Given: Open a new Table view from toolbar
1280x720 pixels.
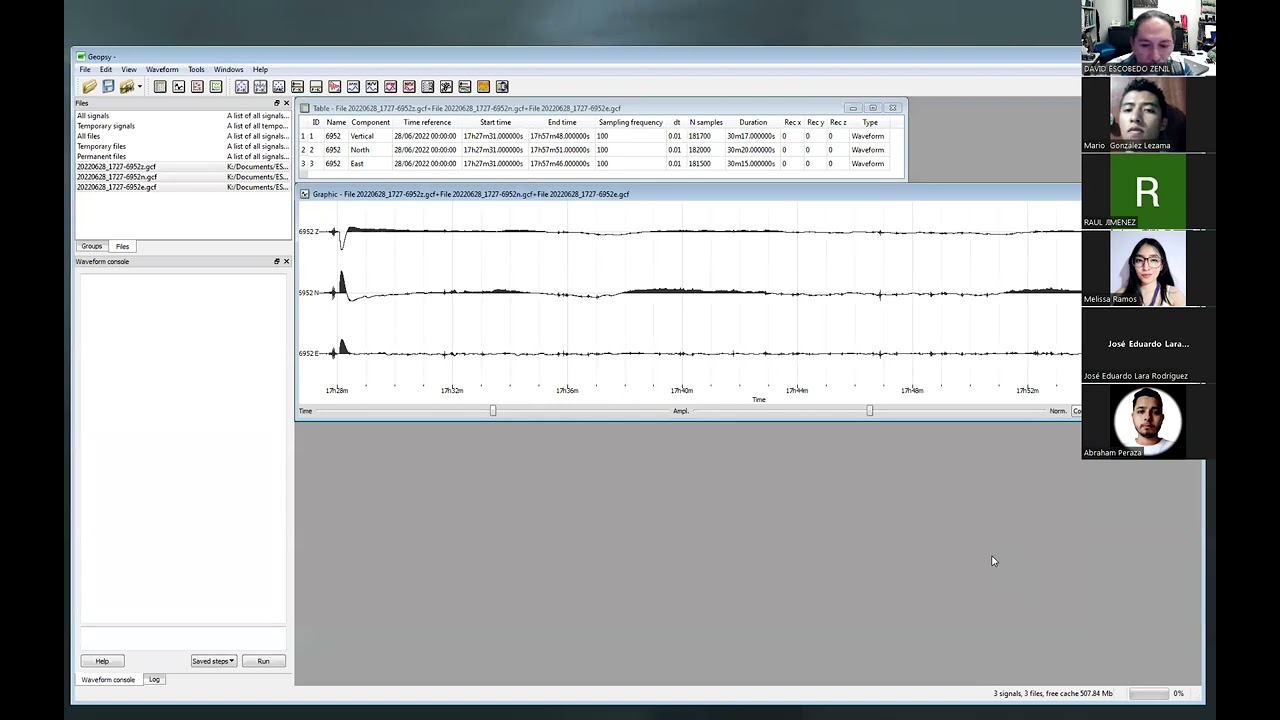Looking at the screenshot, I should tap(160, 87).
